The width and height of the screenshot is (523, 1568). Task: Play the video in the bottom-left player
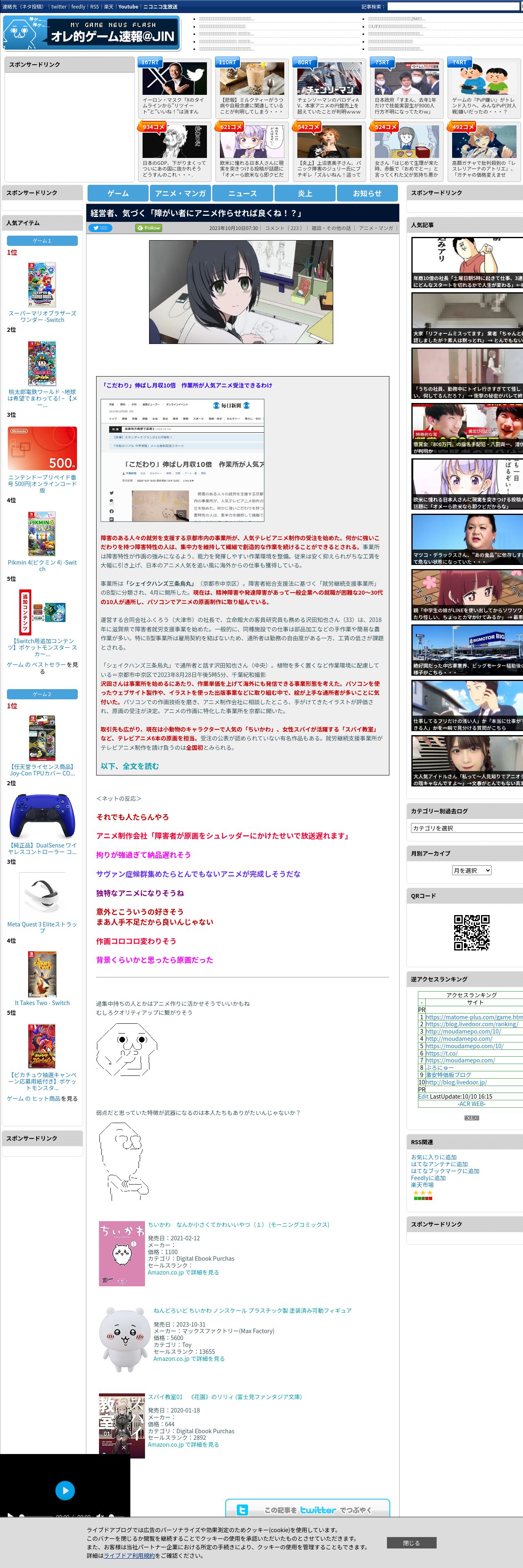tap(65, 1490)
